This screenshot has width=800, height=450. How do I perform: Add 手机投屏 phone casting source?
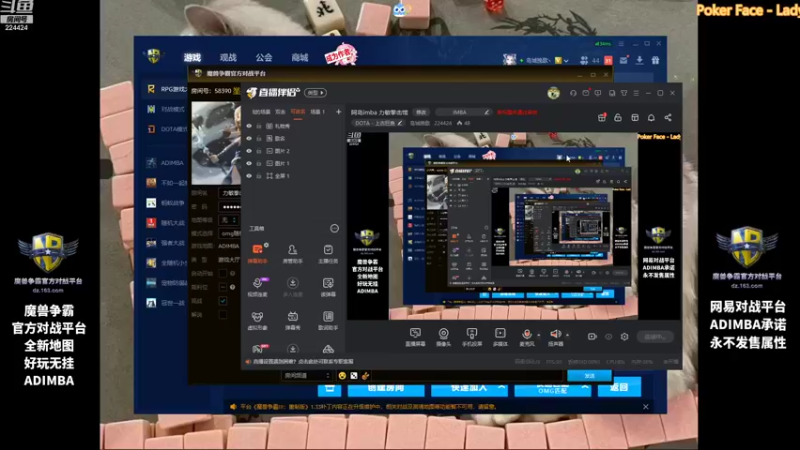pos(472,337)
